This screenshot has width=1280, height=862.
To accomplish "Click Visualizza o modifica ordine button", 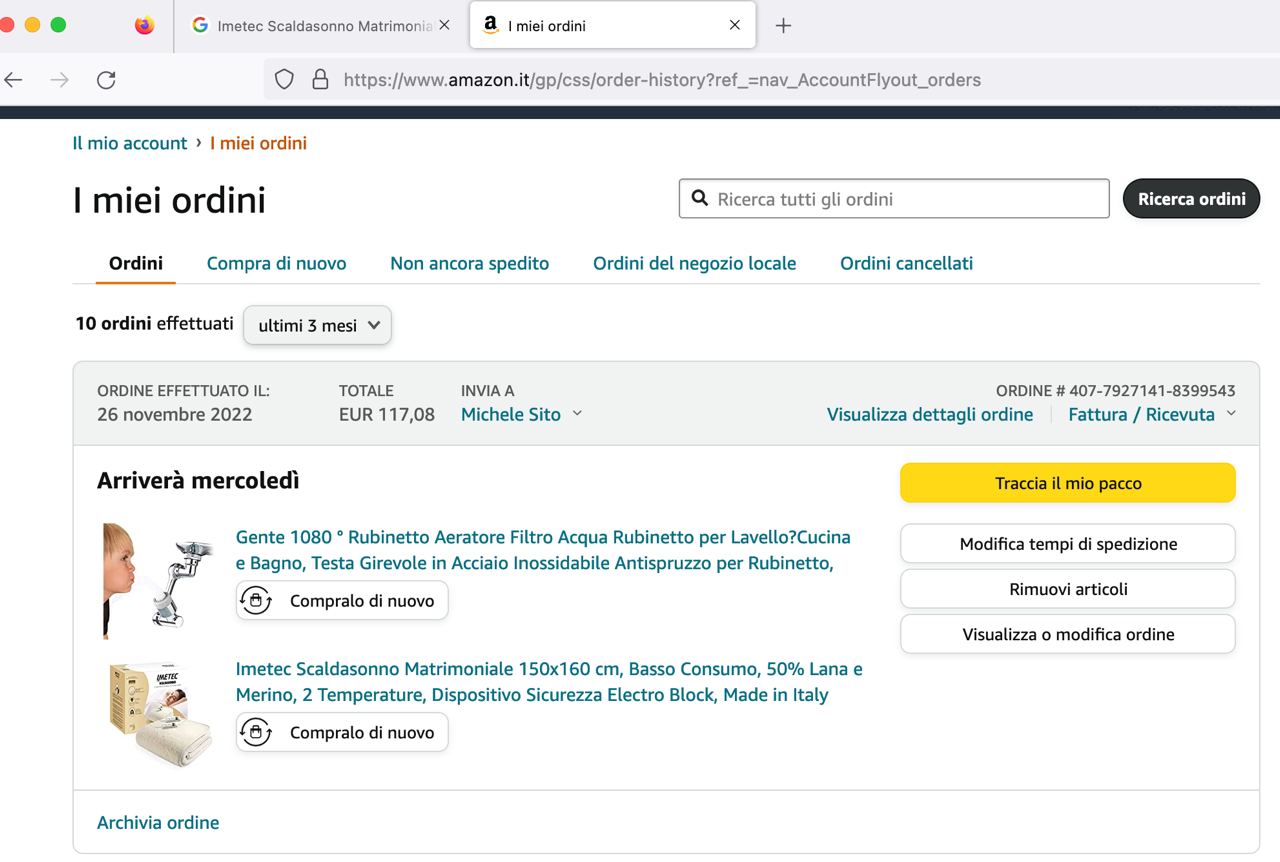I will tap(1068, 634).
